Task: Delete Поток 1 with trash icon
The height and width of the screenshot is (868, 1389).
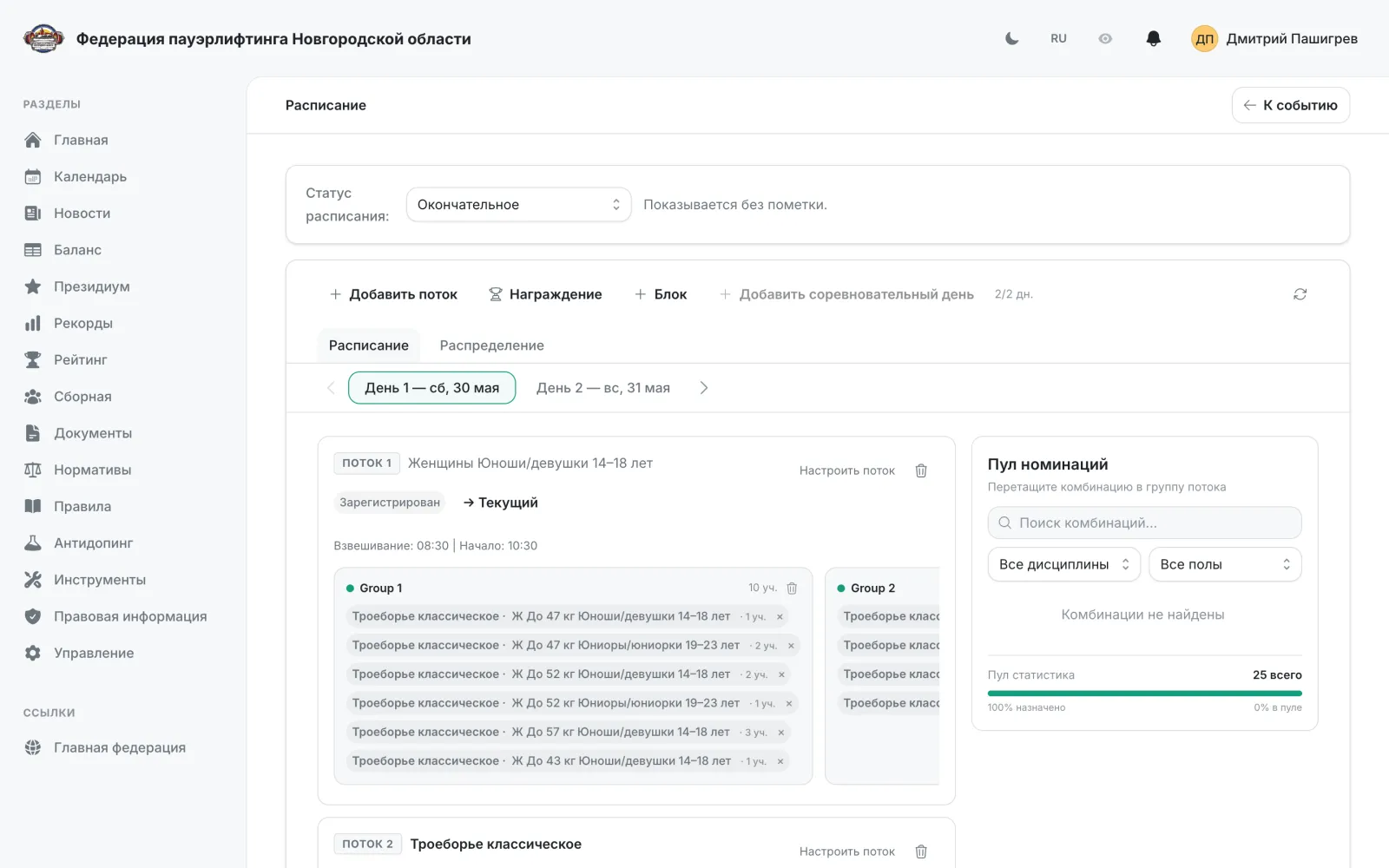Action: [x=921, y=470]
